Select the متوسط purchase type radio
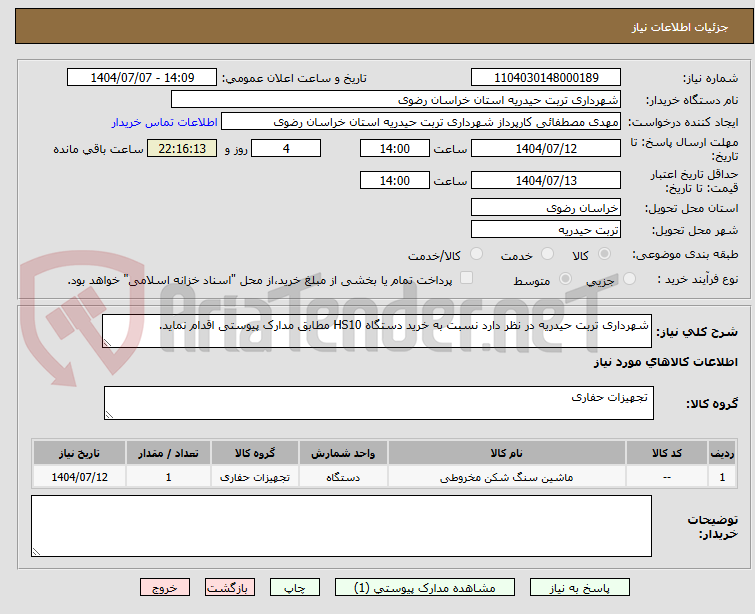Screen dimensions: 755x614 point(565,279)
